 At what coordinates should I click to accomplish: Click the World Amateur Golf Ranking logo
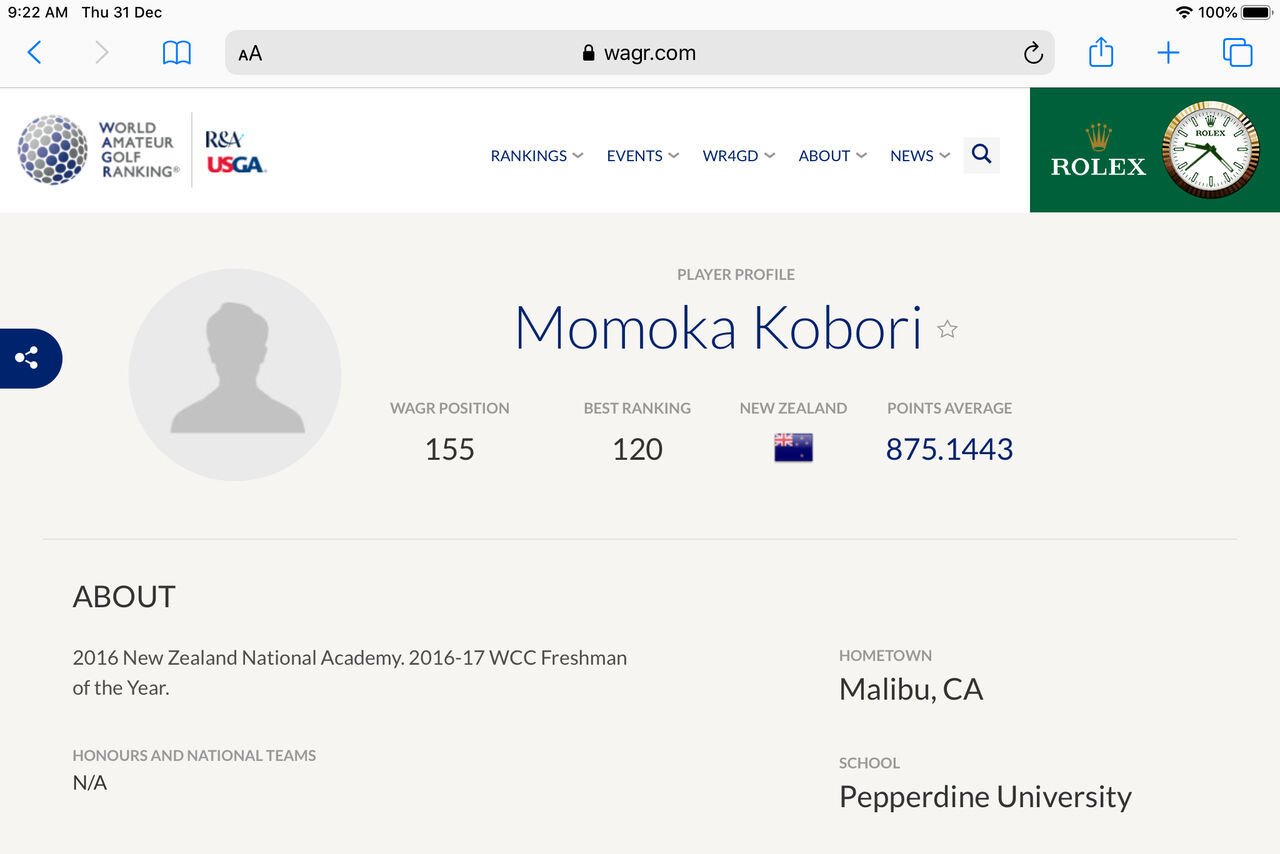click(98, 150)
